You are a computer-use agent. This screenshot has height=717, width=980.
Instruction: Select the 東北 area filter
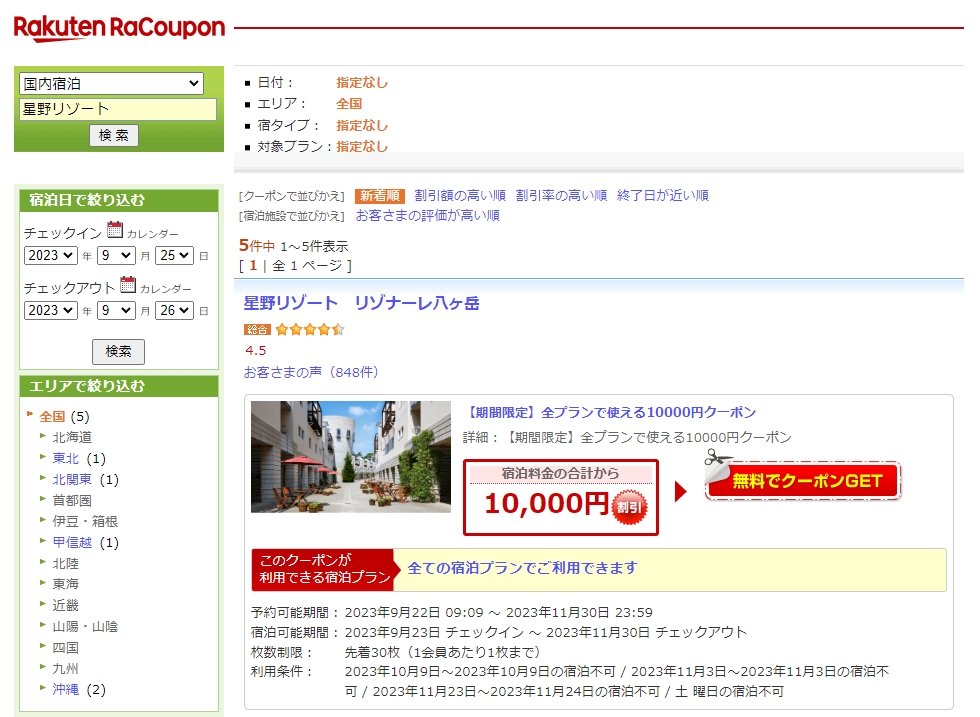66,458
